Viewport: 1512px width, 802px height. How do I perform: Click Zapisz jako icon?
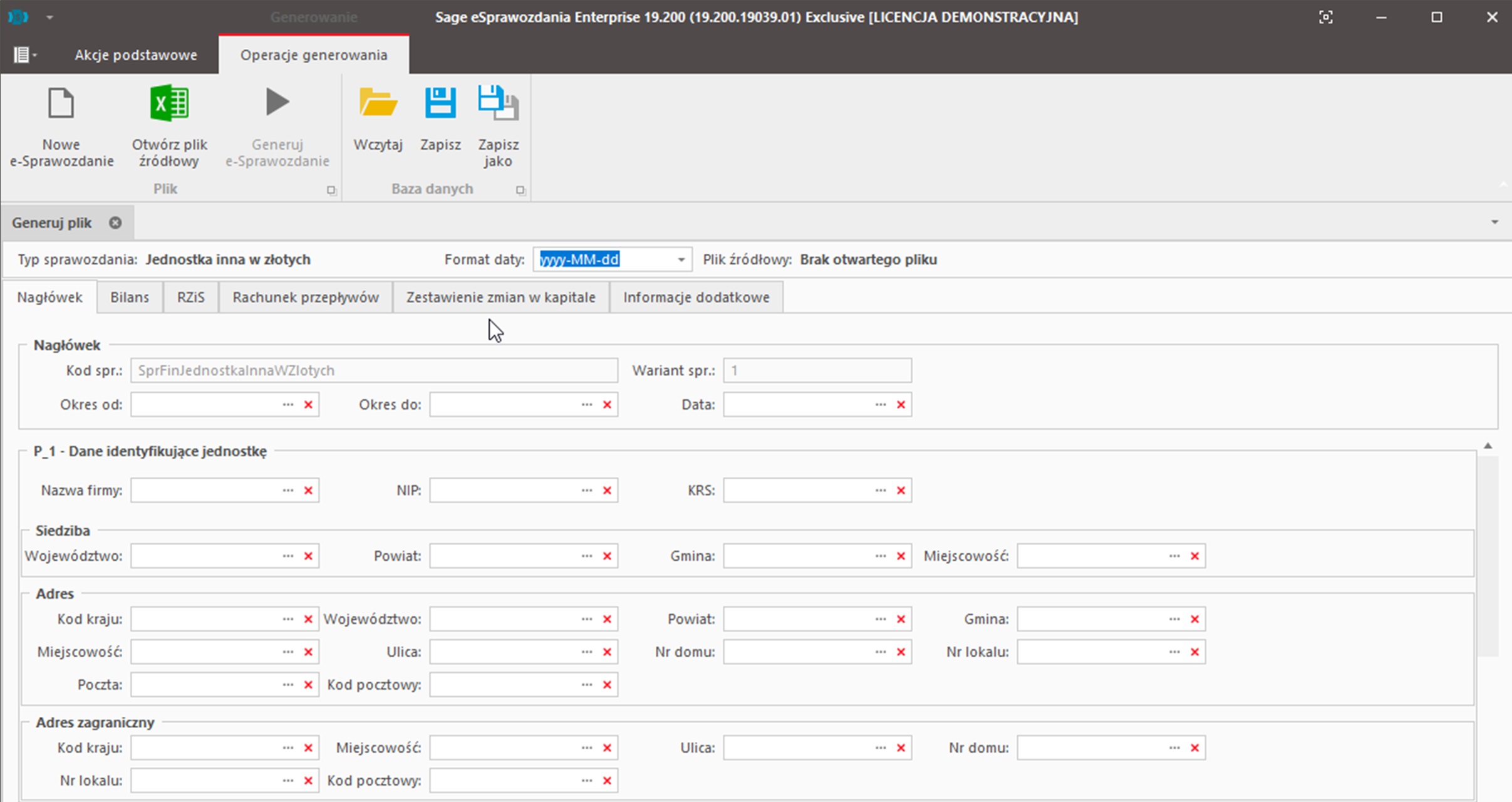(498, 103)
